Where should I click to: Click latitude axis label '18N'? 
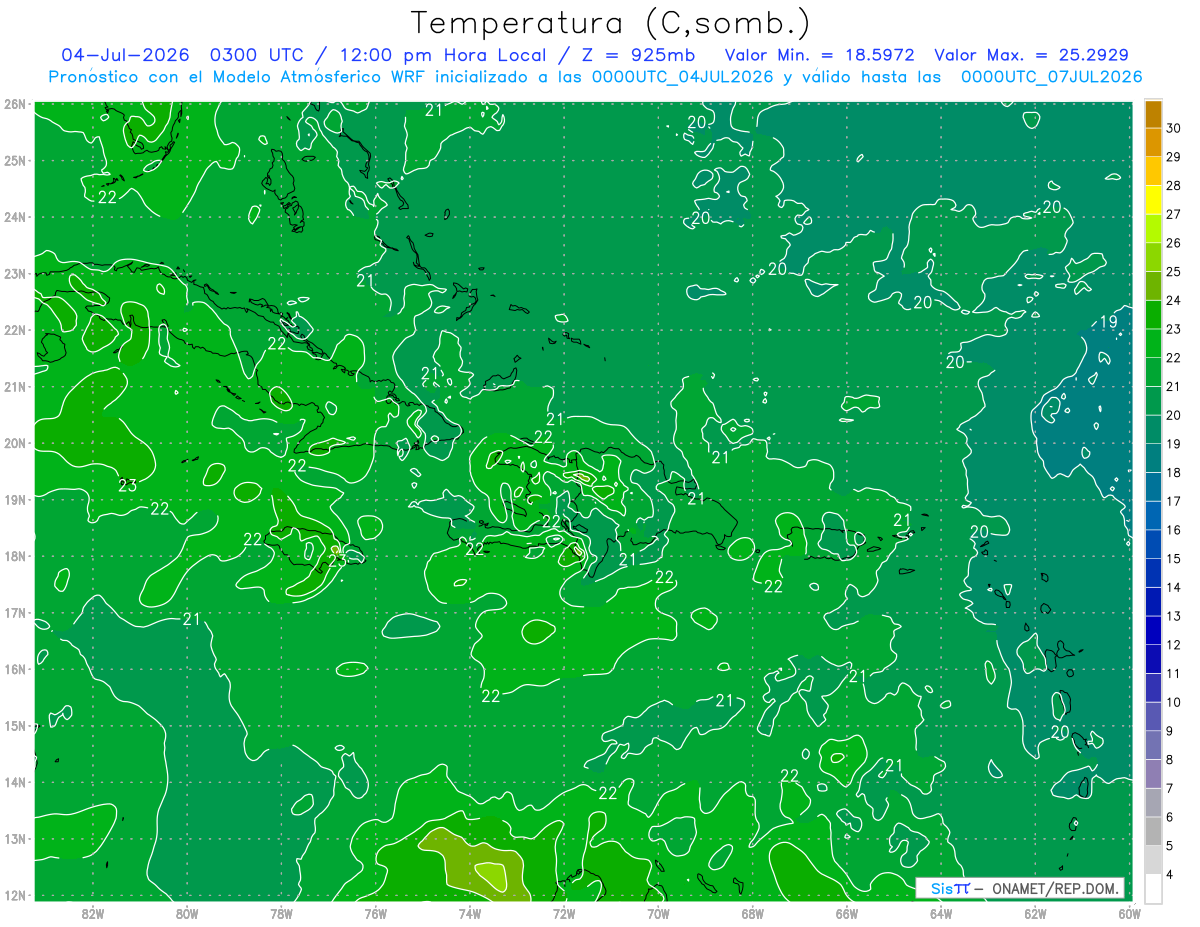click(x=15, y=556)
